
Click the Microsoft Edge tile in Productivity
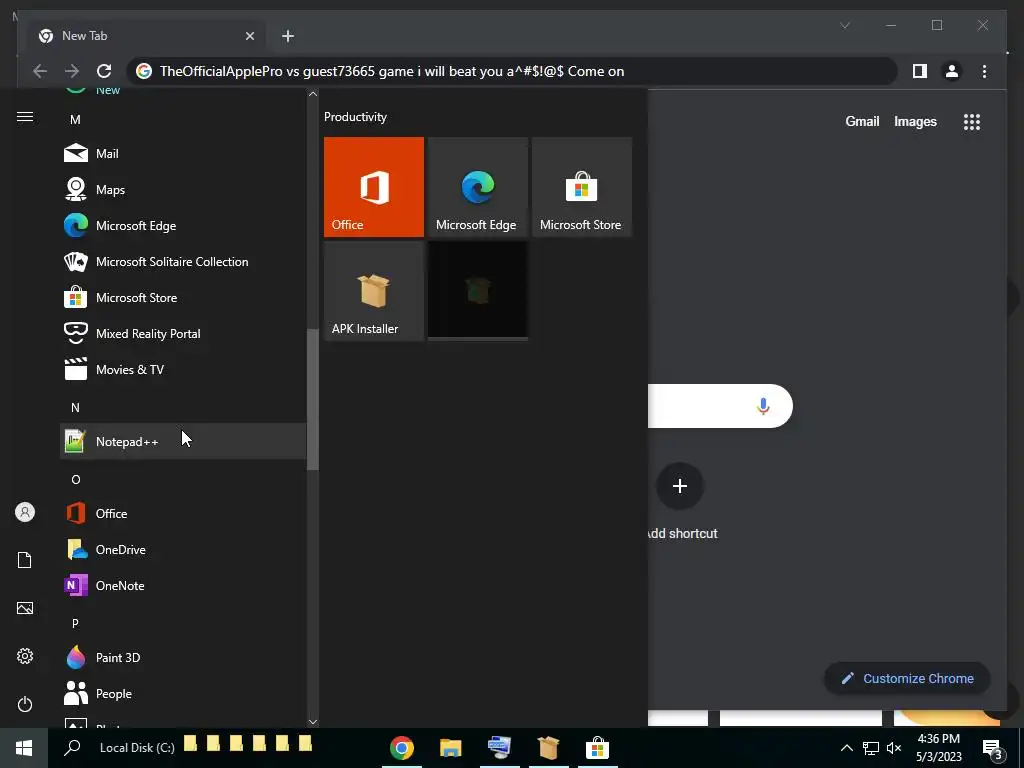[477, 187]
